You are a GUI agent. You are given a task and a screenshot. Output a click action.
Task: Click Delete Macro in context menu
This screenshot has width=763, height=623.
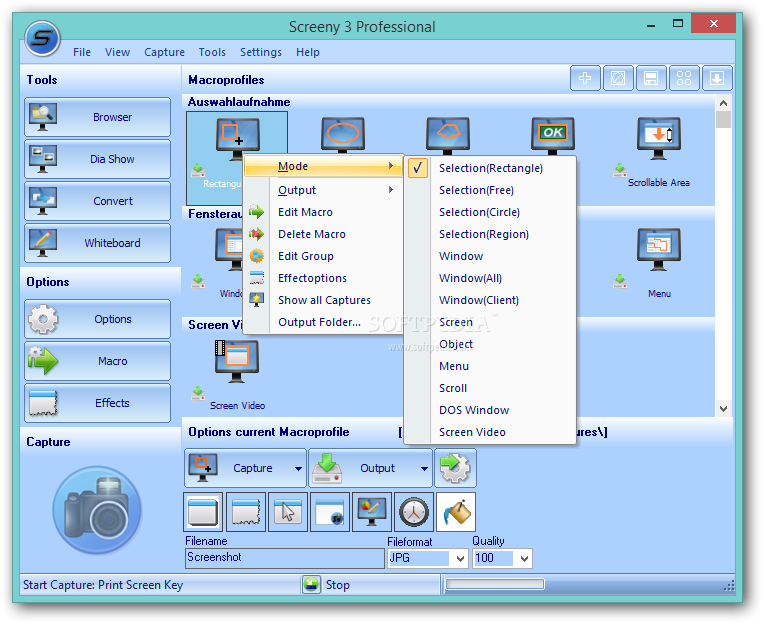coord(323,234)
